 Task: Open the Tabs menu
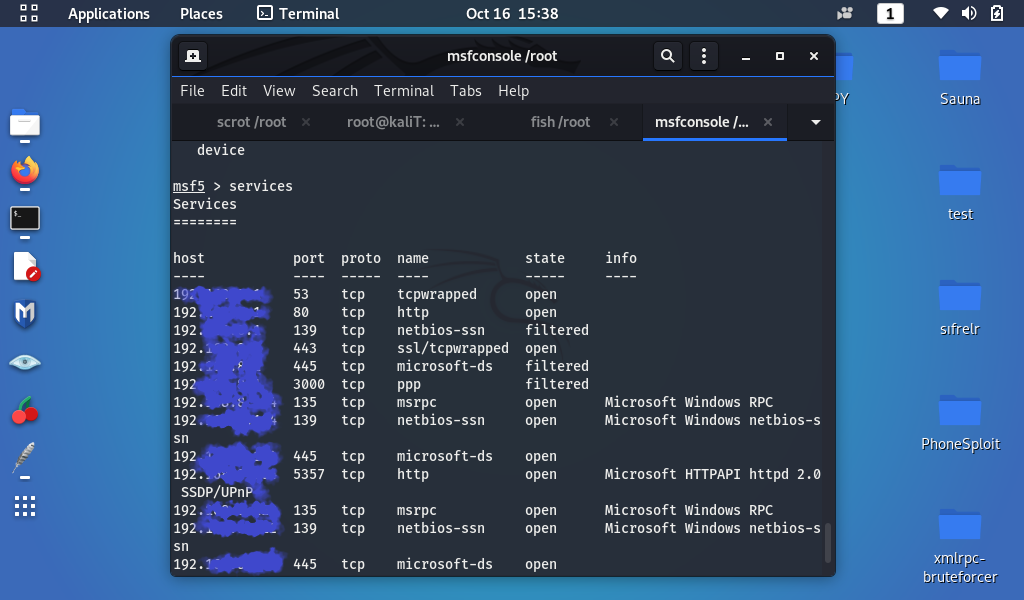[466, 91]
